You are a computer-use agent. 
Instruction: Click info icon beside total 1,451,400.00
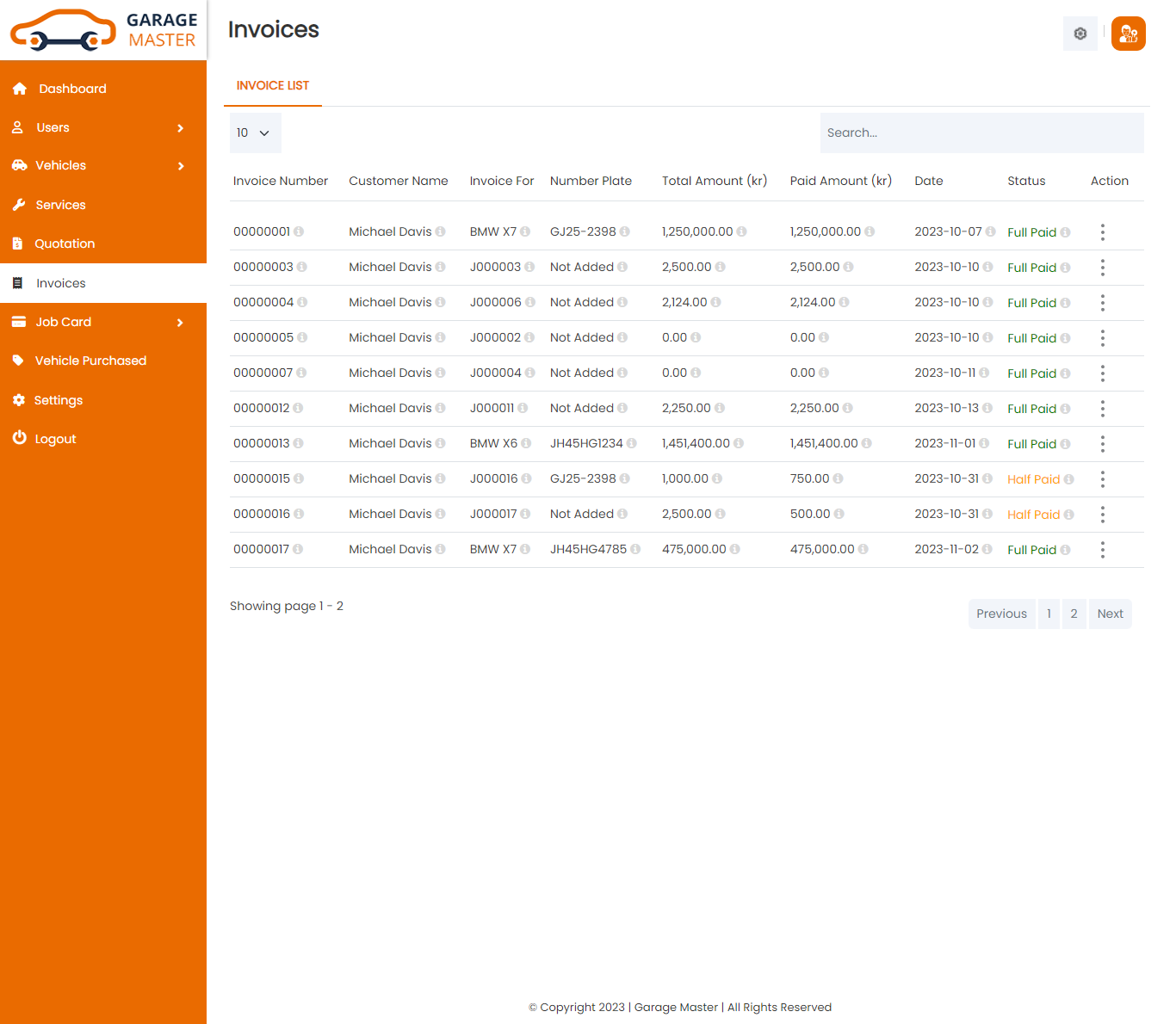(x=739, y=443)
